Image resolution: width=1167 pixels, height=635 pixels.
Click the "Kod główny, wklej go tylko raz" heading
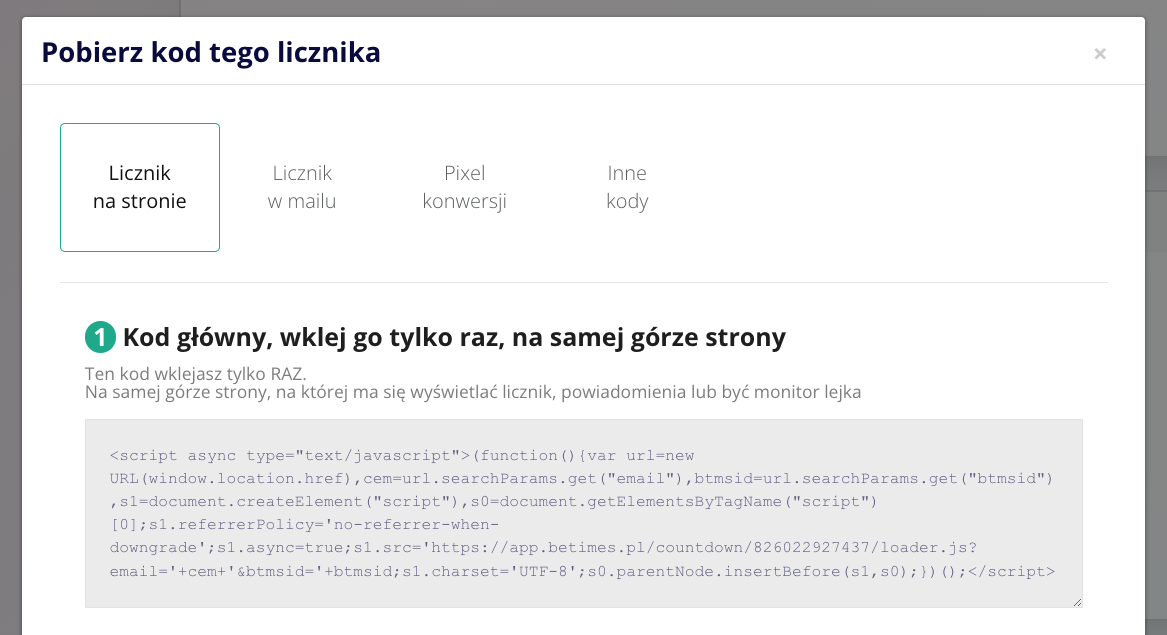(x=454, y=338)
